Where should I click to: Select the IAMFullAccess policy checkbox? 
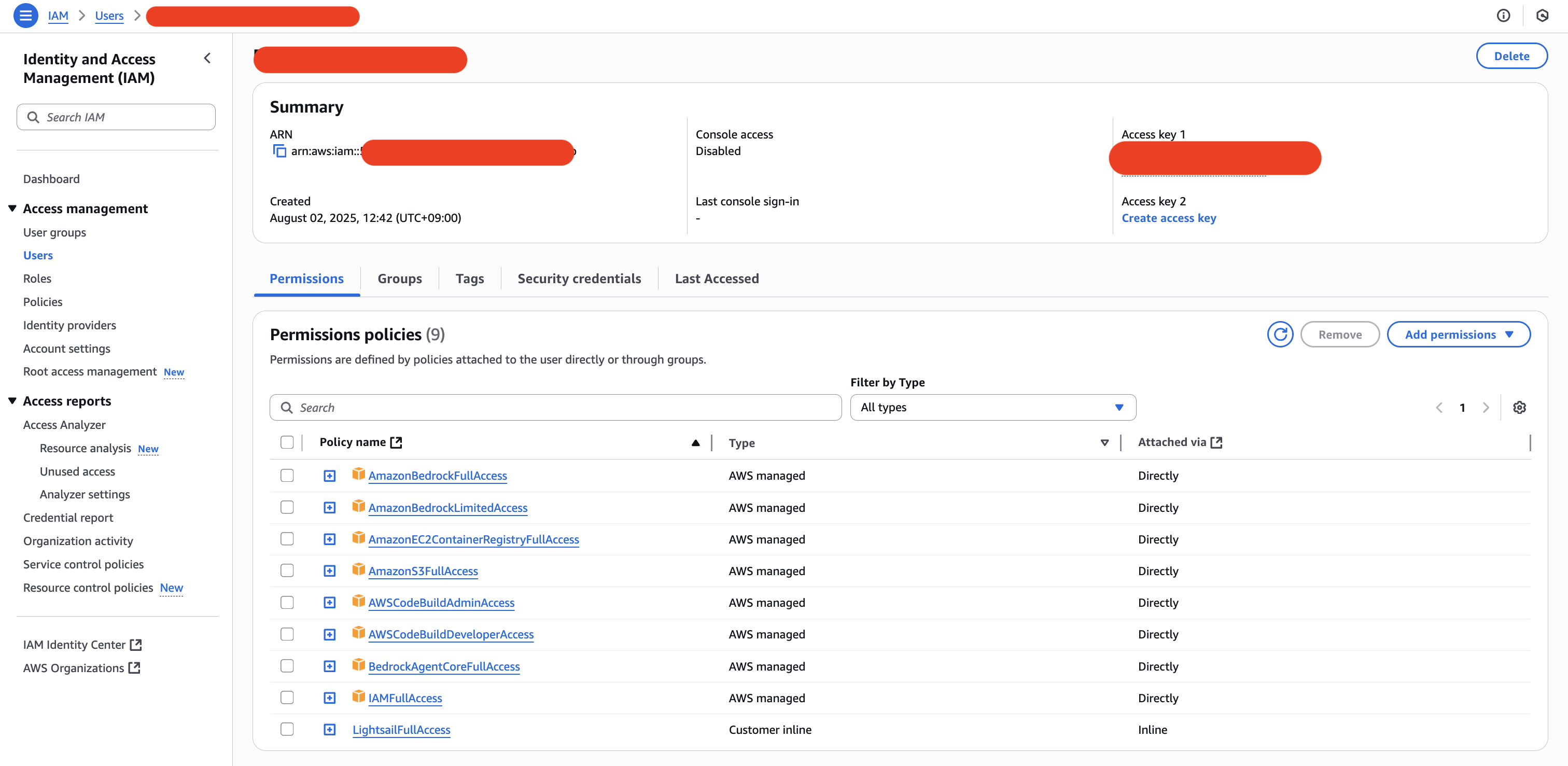[287, 697]
